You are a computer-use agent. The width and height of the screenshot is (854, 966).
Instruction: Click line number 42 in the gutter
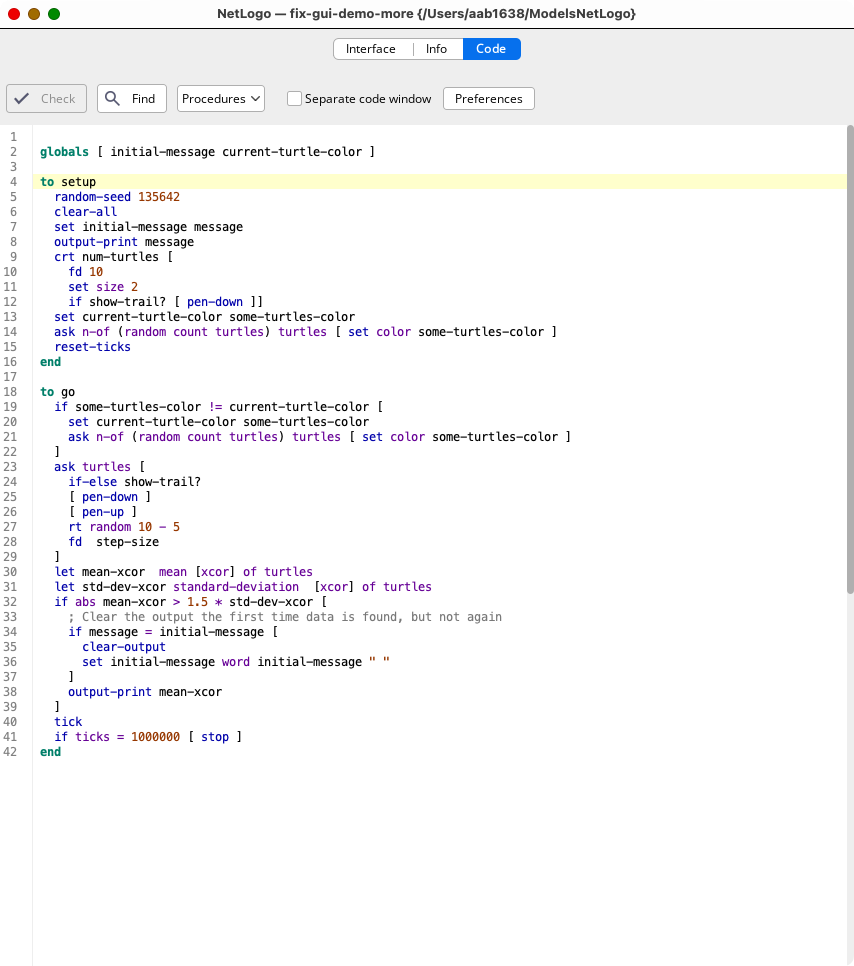(12, 752)
